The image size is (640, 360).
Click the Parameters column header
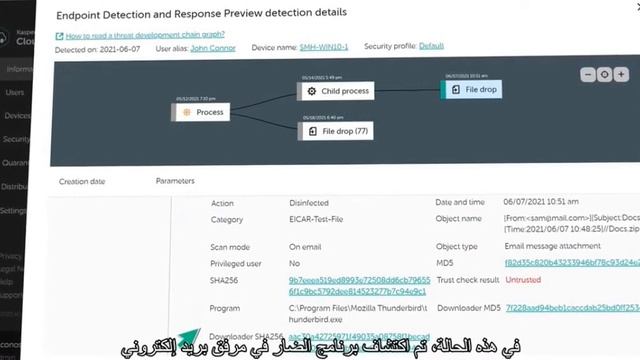(x=175, y=181)
